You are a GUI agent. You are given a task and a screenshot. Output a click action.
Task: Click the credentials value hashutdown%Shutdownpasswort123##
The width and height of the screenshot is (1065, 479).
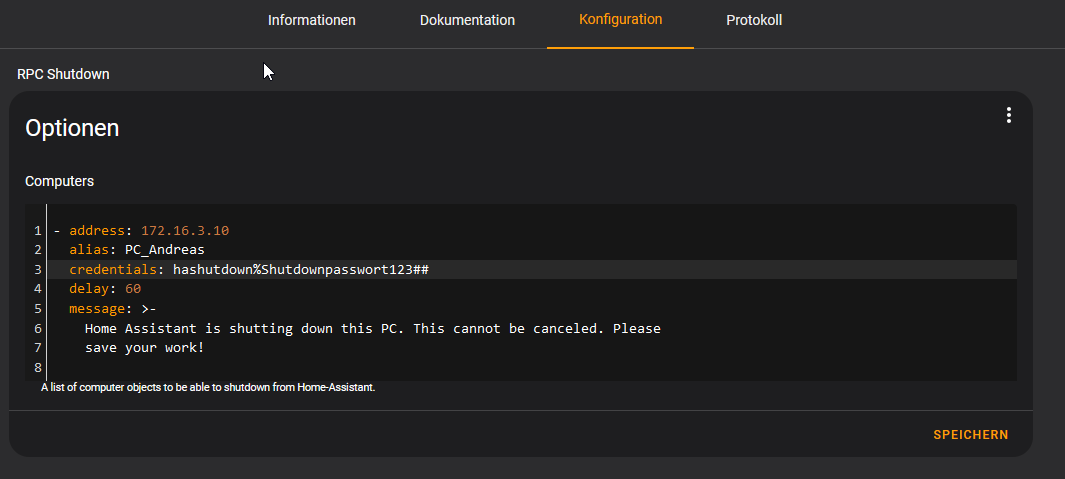point(300,270)
